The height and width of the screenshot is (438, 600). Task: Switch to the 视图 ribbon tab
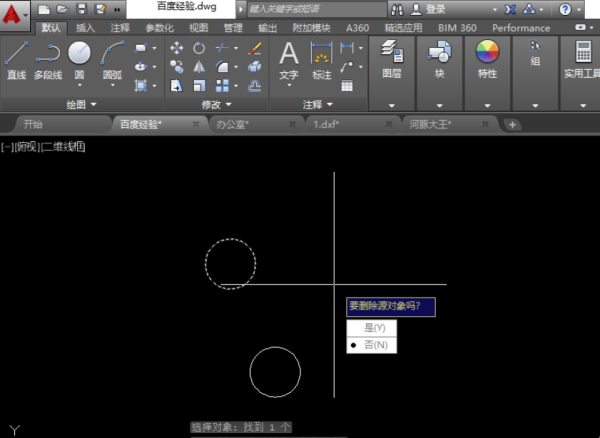pos(199,28)
